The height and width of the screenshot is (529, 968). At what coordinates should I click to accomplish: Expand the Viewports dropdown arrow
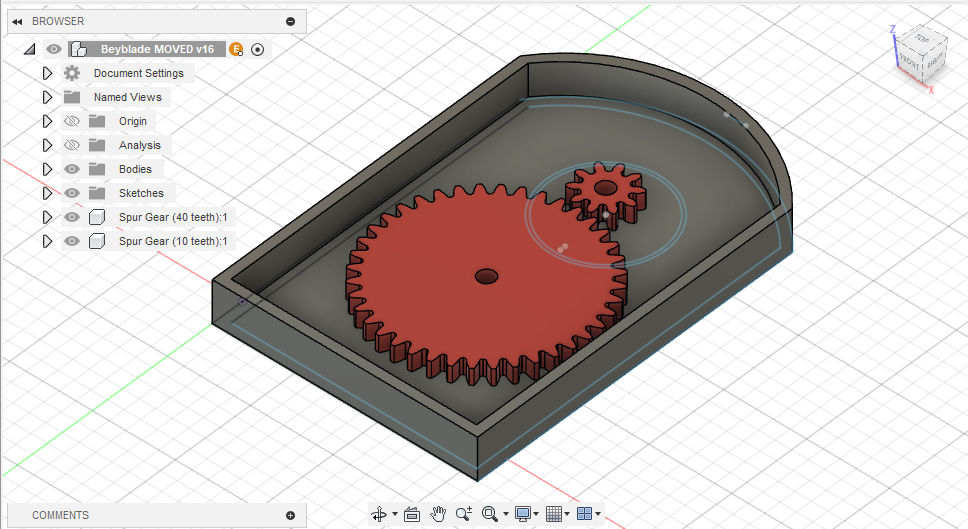pos(598,514)
